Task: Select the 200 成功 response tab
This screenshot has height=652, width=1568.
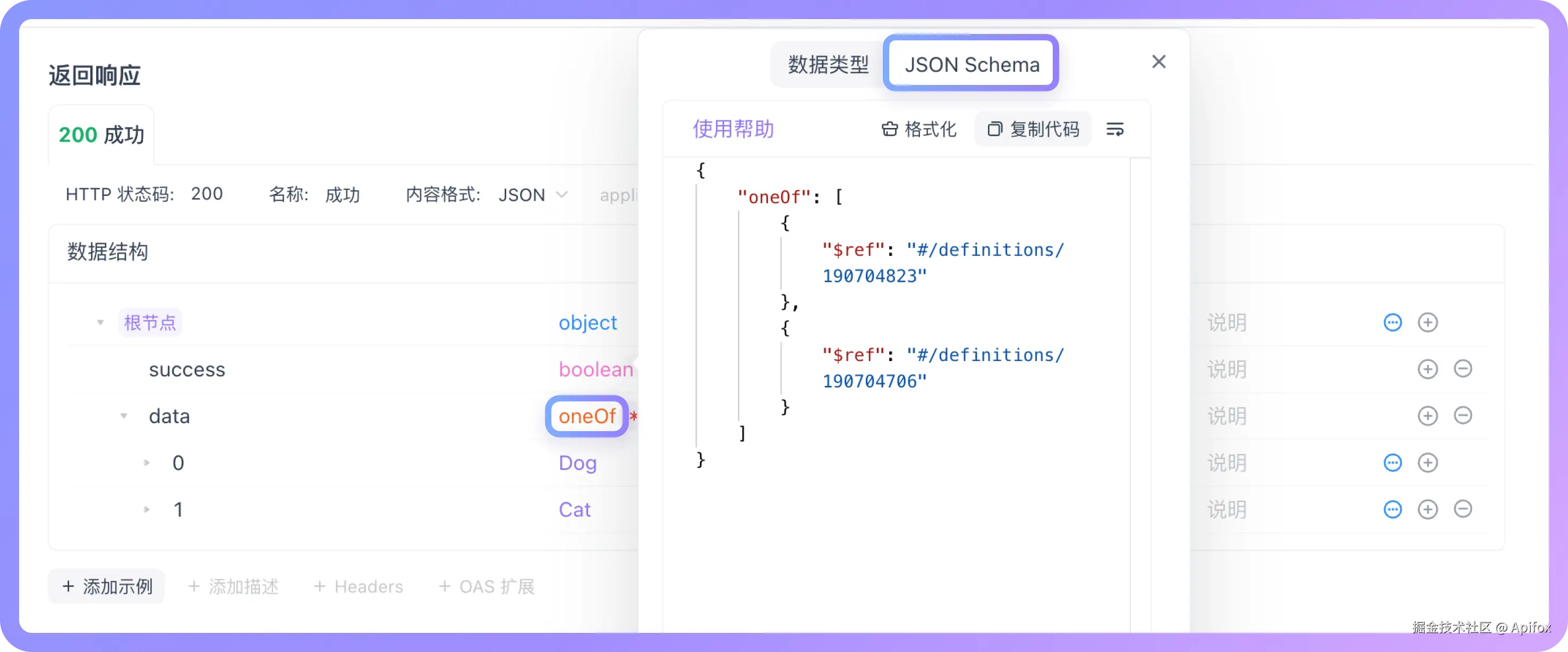Action: coord(101,134)
